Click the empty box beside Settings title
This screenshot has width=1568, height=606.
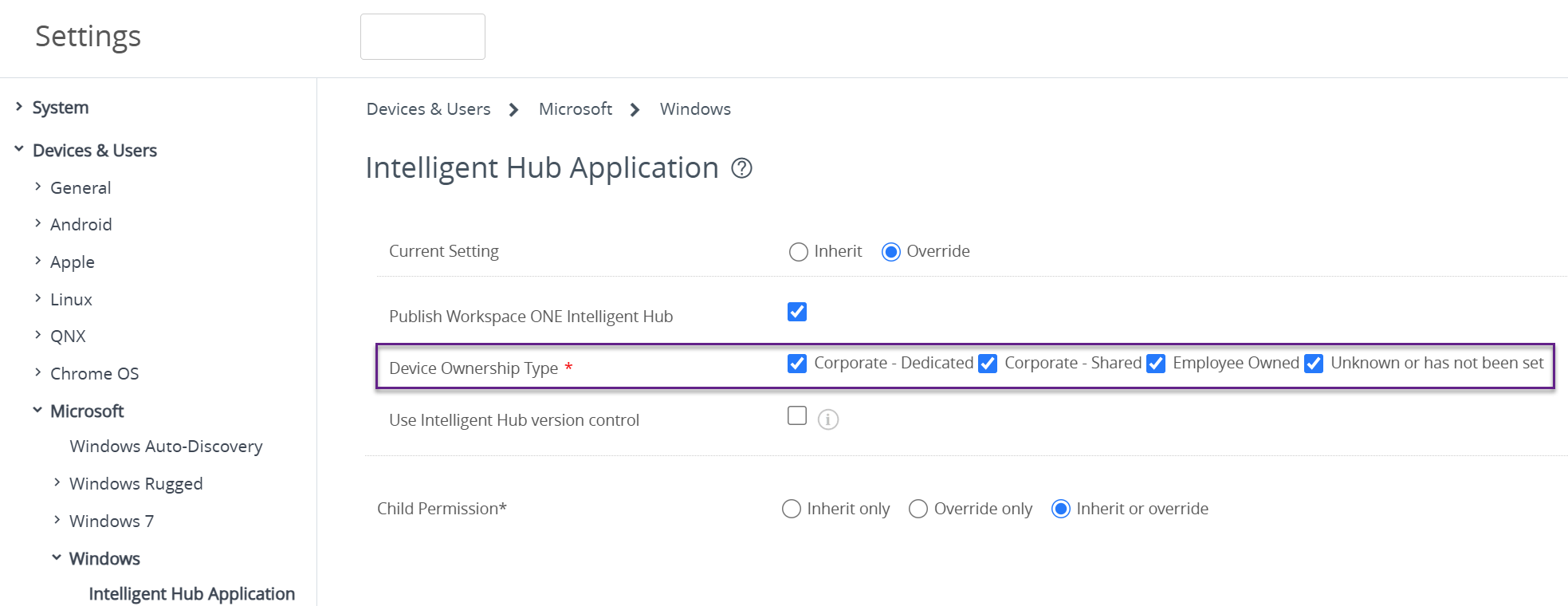422,37
